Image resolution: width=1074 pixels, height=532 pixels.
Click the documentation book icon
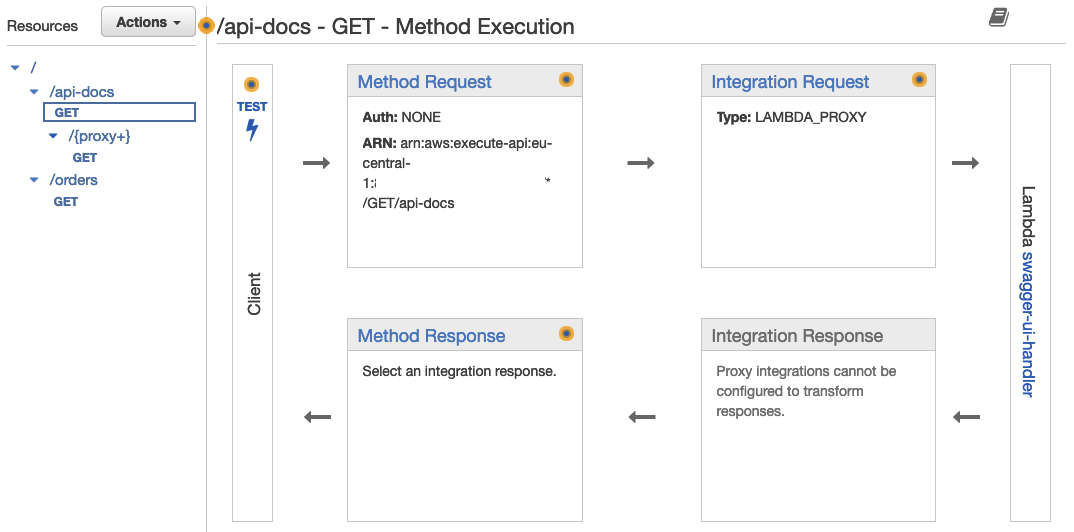click(998, 18)
